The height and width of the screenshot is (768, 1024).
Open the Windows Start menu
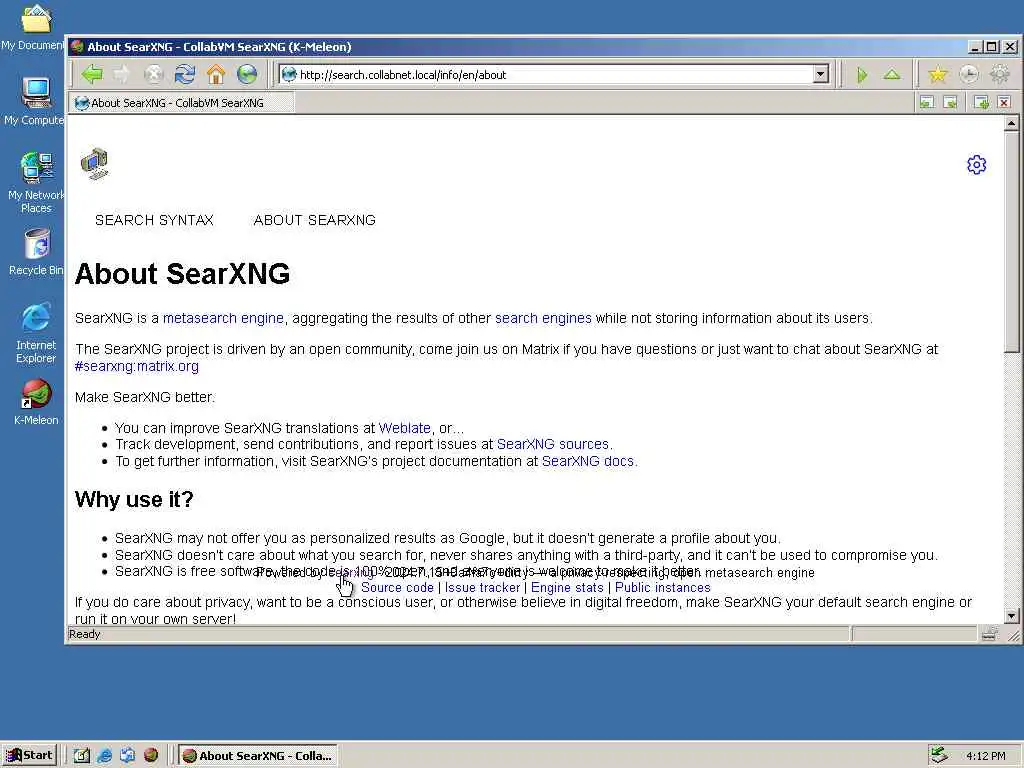30,756
